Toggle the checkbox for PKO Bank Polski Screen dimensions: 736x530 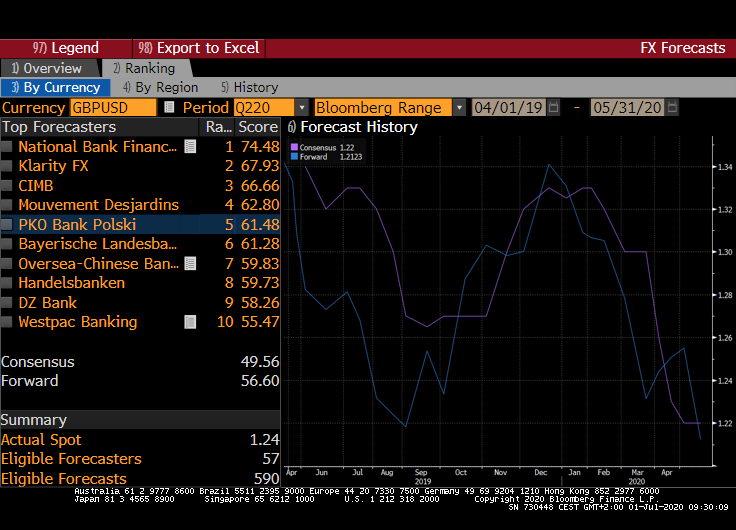pyautogui.click(x=8, y=225)
